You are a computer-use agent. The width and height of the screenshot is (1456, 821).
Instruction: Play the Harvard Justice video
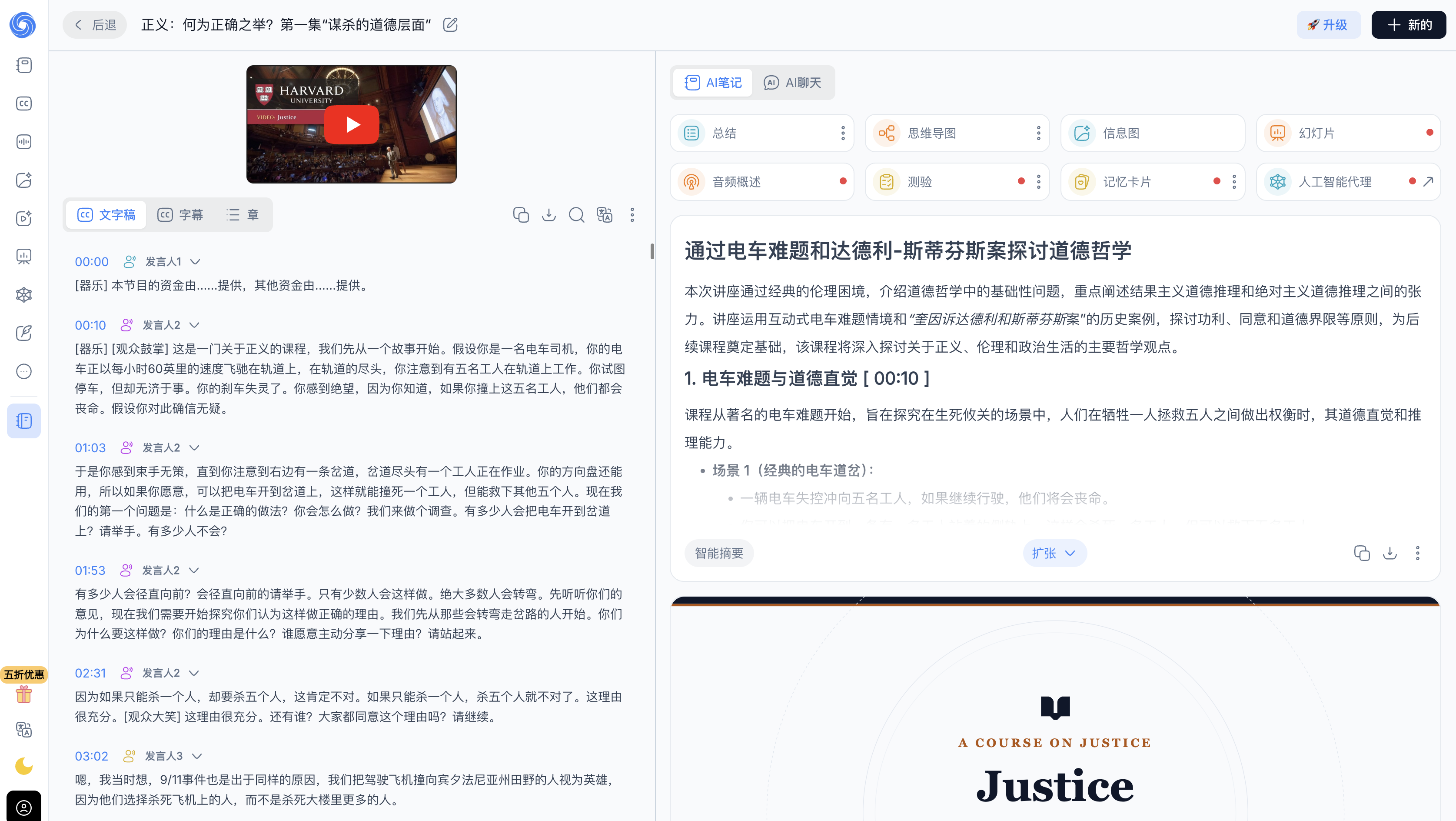click(352, 124)
